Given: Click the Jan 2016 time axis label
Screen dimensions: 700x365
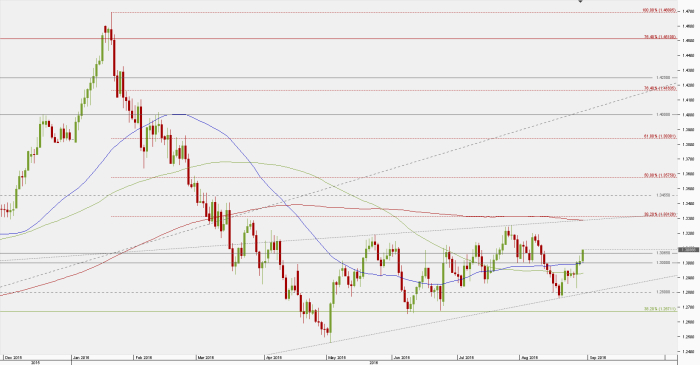Looking at the screenshot, I should coord(81,357).
